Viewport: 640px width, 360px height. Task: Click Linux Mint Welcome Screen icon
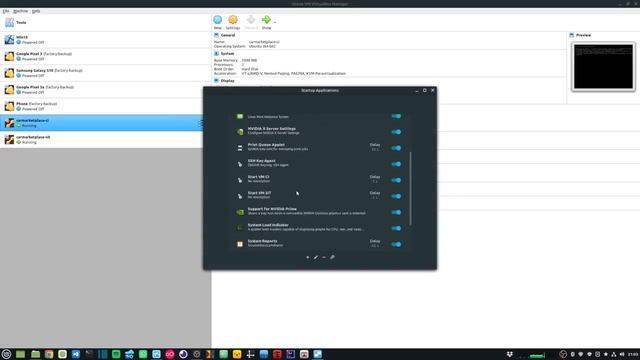tap(240, 116)
